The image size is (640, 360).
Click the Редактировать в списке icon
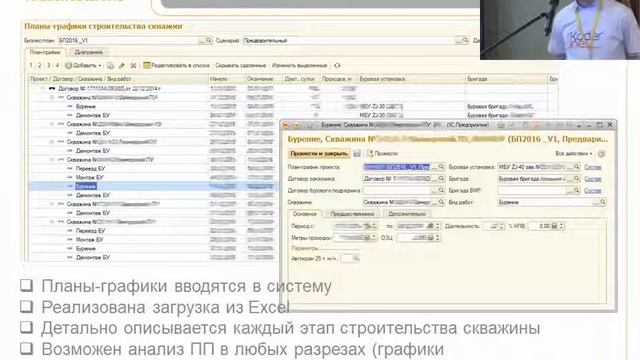pos(147,65)
